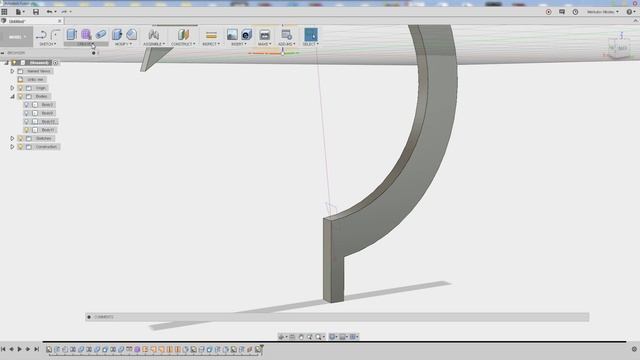
Task: Click the Construct plane icon
Action: [x=183, y=35]
